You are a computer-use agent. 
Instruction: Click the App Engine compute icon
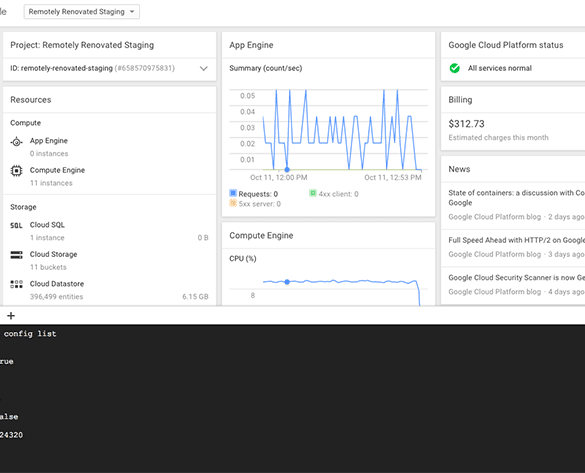pyautogui.click(x=16, y=142)
